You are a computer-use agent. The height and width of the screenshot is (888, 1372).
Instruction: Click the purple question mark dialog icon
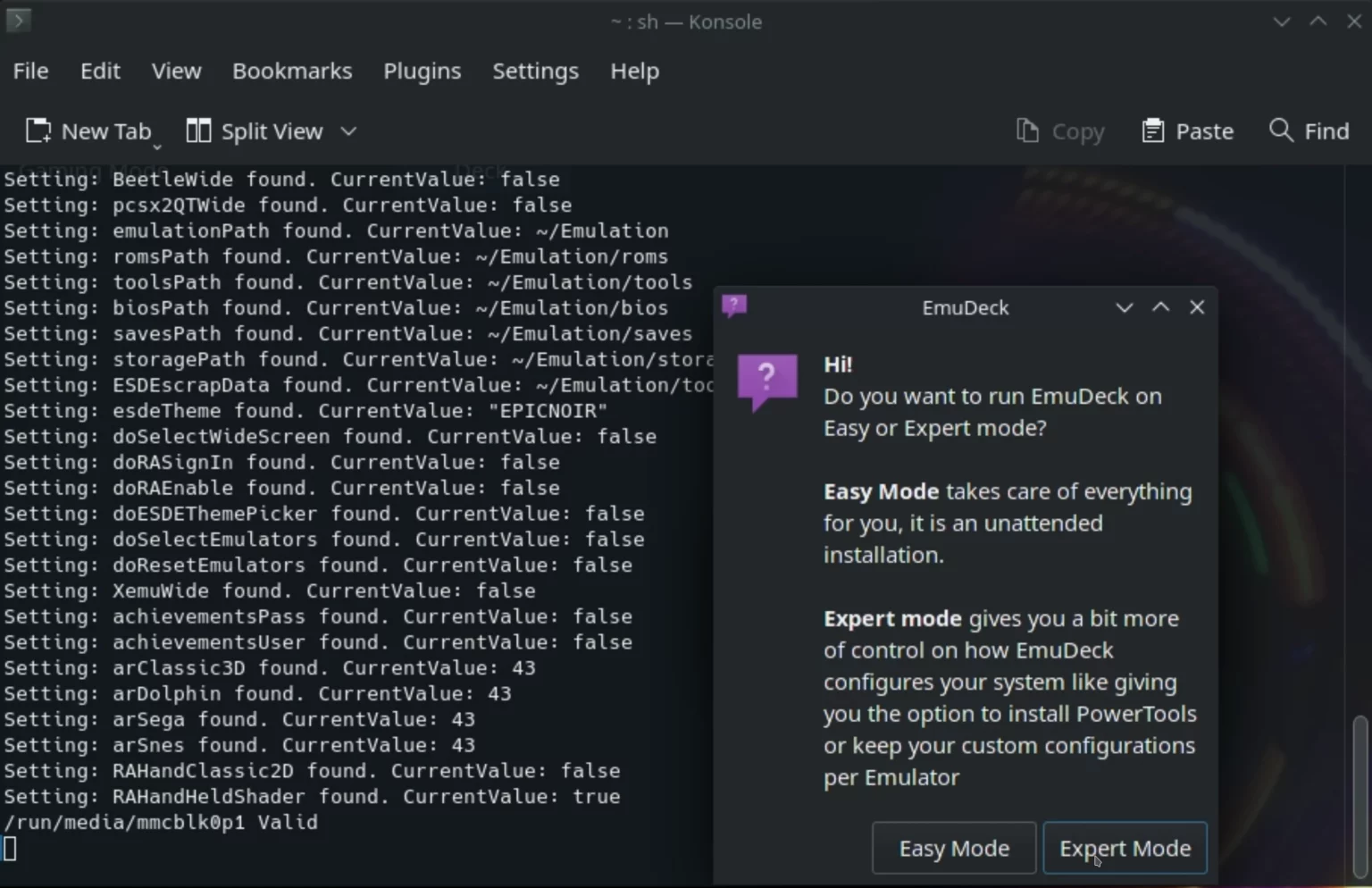click(767, 382)
